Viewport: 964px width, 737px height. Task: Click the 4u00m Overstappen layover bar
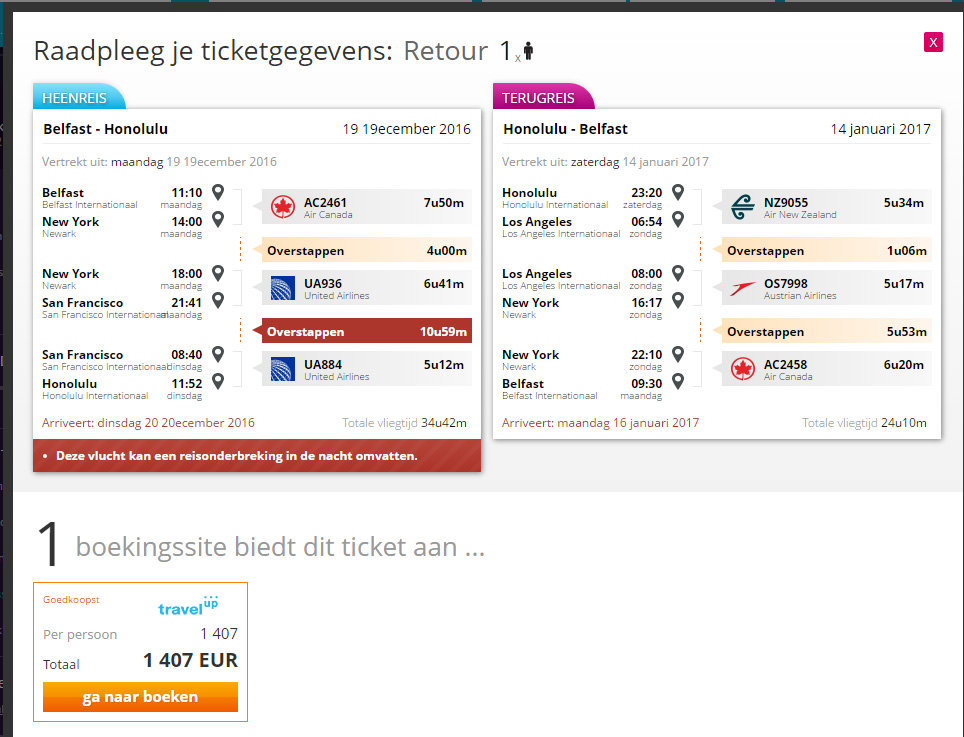(x=366, y=250)
